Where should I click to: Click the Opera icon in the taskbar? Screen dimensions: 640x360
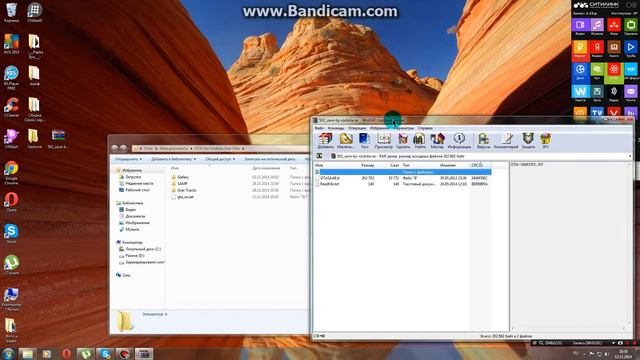pos(66,353)
